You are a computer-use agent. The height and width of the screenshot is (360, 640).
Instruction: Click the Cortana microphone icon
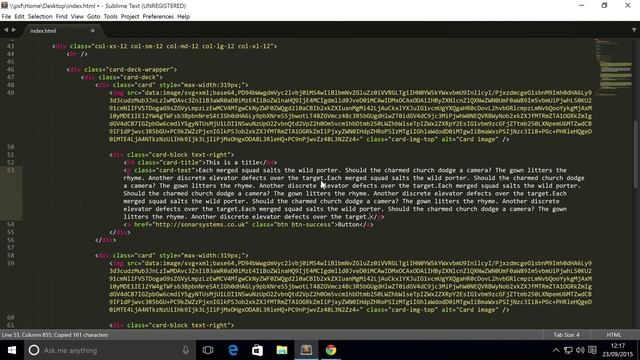[186, 350]
